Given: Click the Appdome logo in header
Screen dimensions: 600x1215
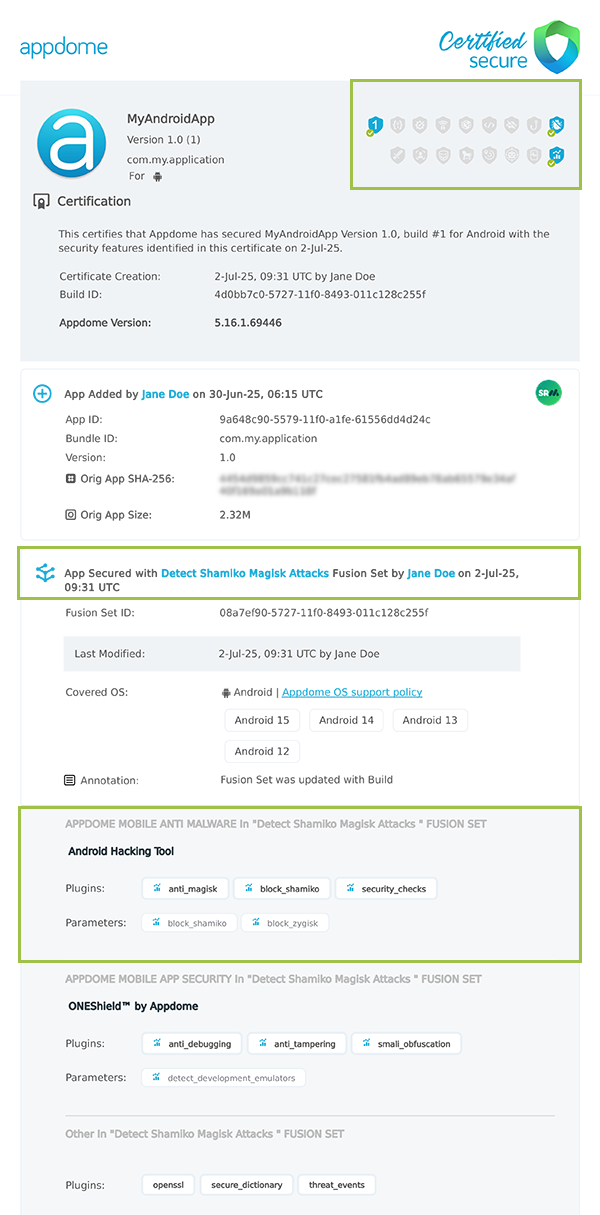Looking at the screenshot, I should coord(63,47).
